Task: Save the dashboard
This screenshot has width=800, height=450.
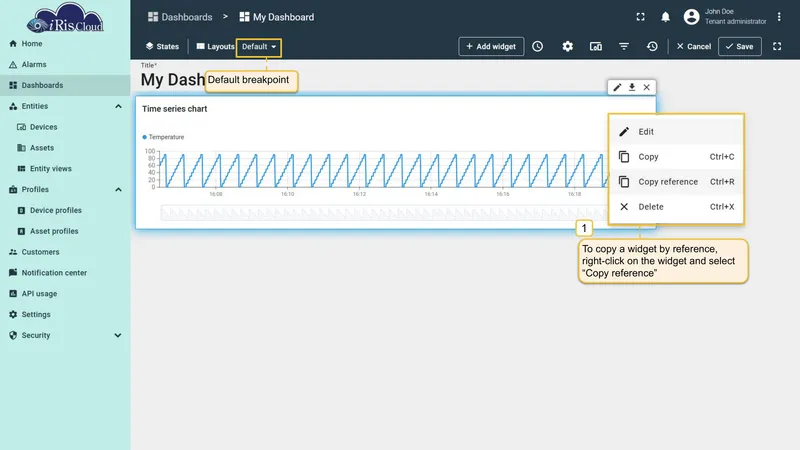Action: tap(740, 46)
